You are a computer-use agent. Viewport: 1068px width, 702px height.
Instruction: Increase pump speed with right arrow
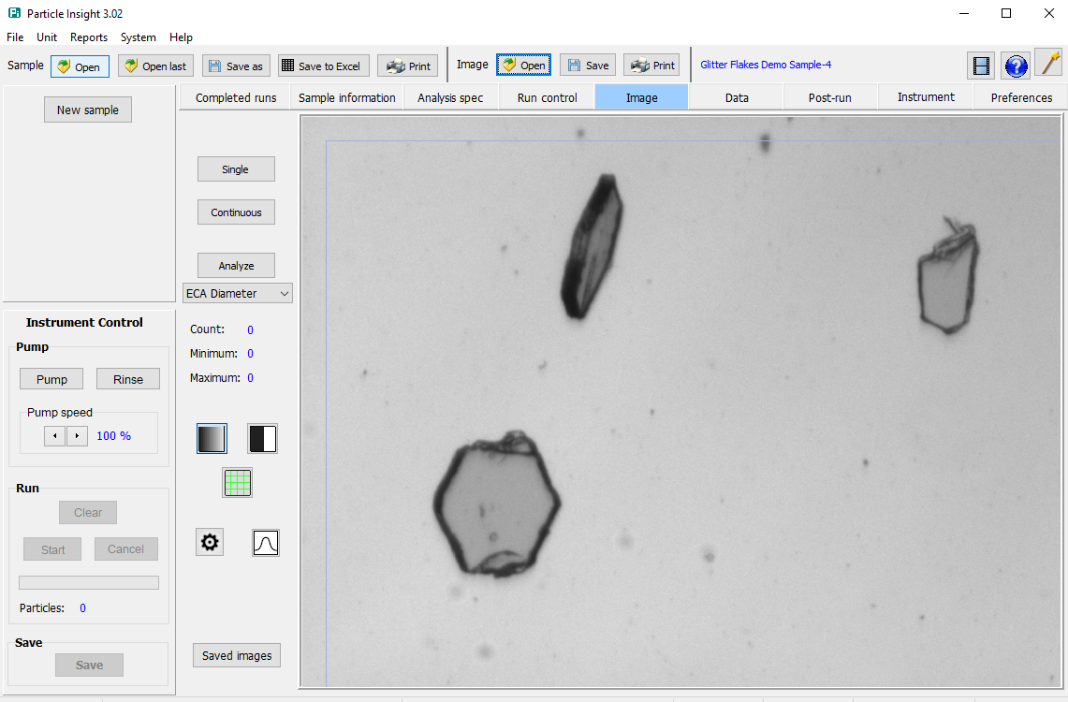(77, 436)
